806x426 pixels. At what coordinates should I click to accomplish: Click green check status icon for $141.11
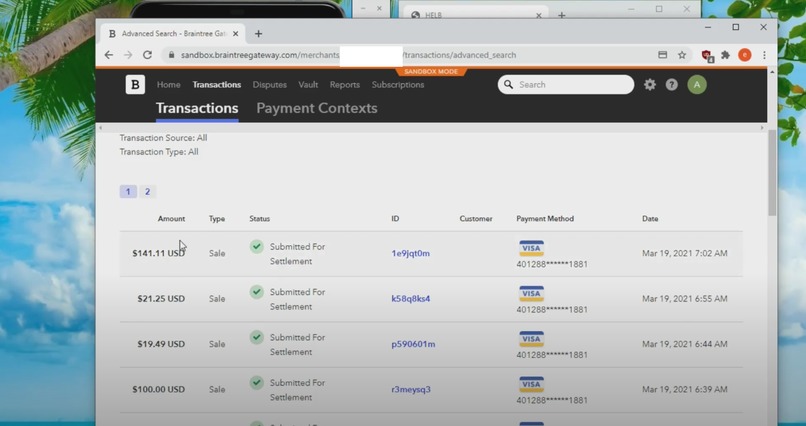[x=257, y=246]
